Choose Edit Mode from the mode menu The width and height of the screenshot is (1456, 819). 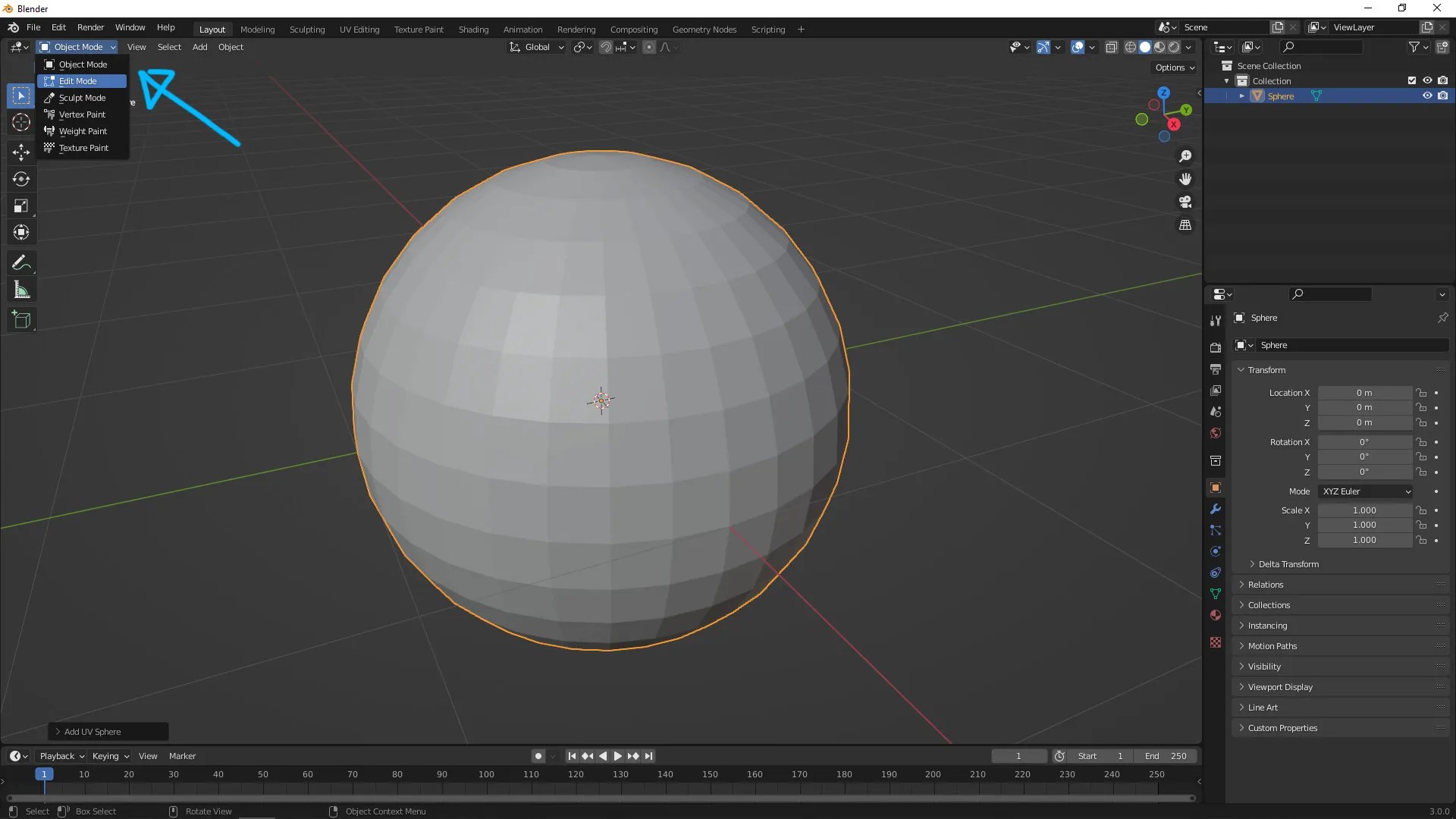78,81
